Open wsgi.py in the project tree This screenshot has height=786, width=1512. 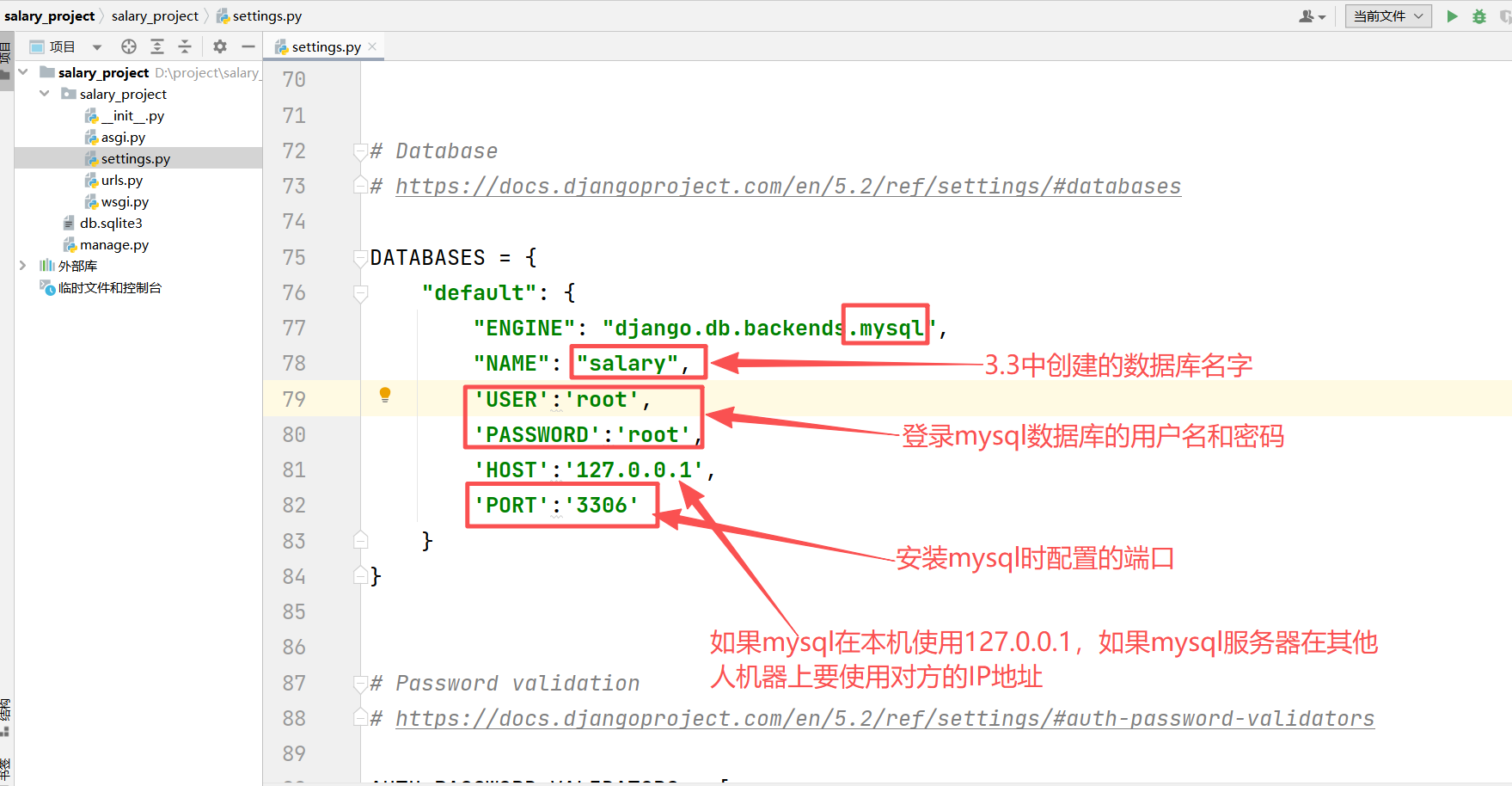pos(125,201)
